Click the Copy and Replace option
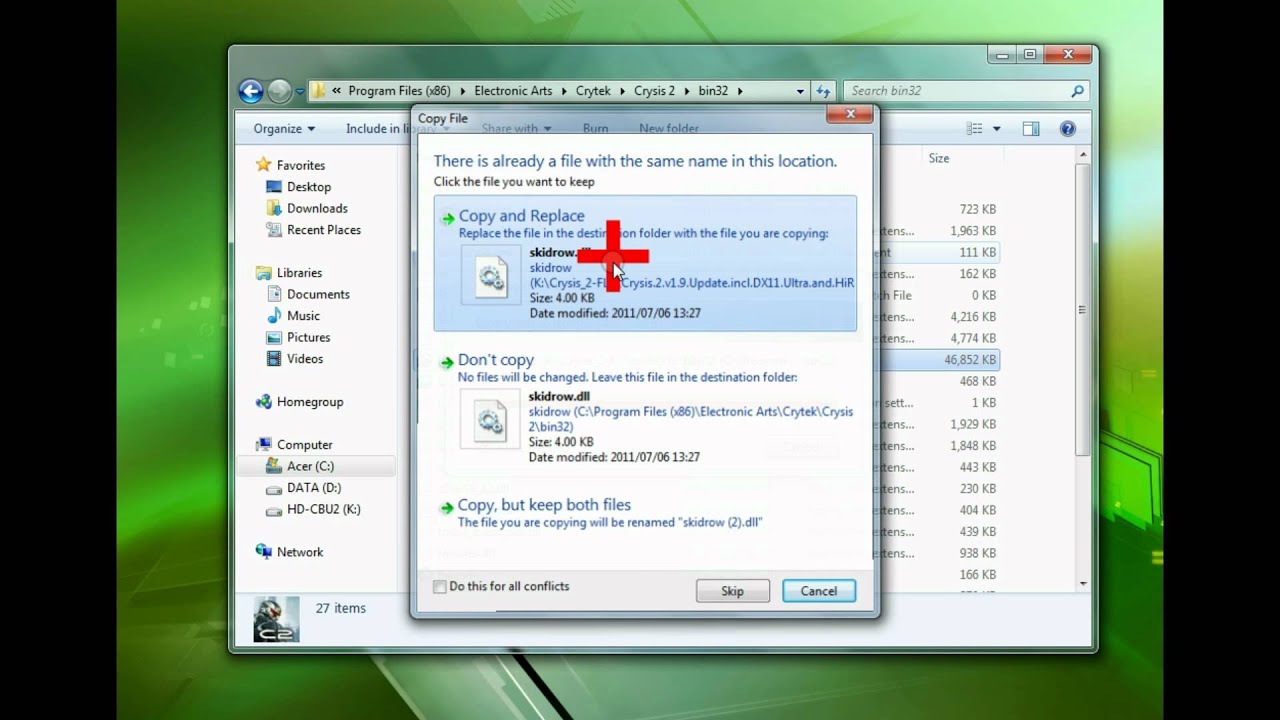The width and height of the screenshot is (1280, 720). (645, 263)
